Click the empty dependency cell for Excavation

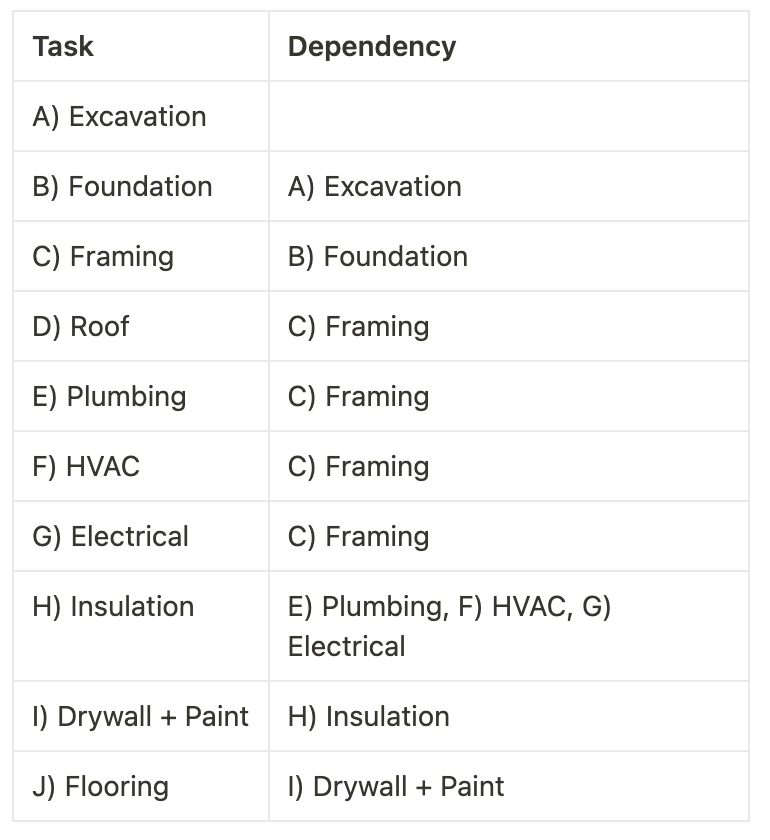tap(509, 116)
